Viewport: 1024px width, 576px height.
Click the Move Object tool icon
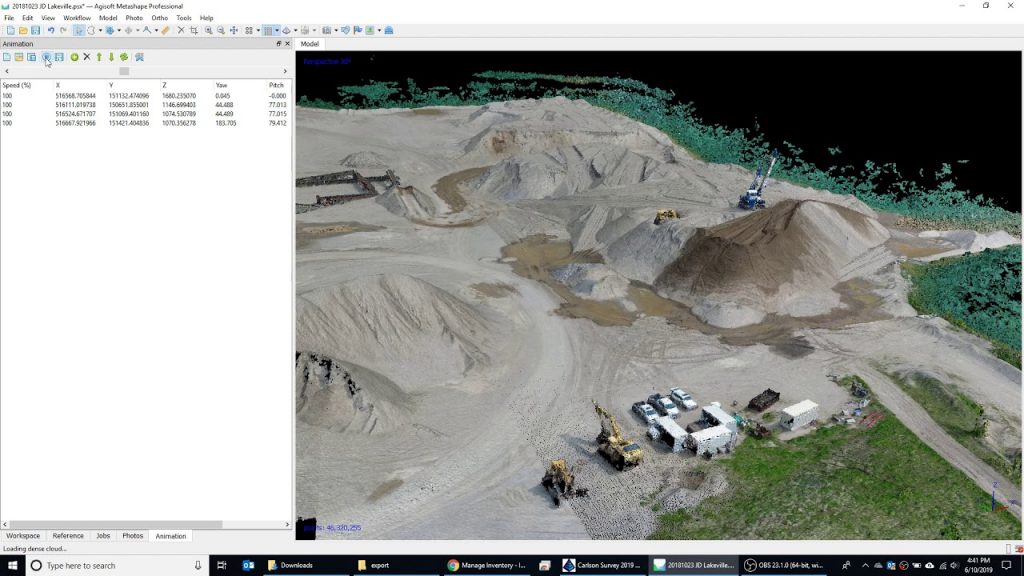point(110,30)
